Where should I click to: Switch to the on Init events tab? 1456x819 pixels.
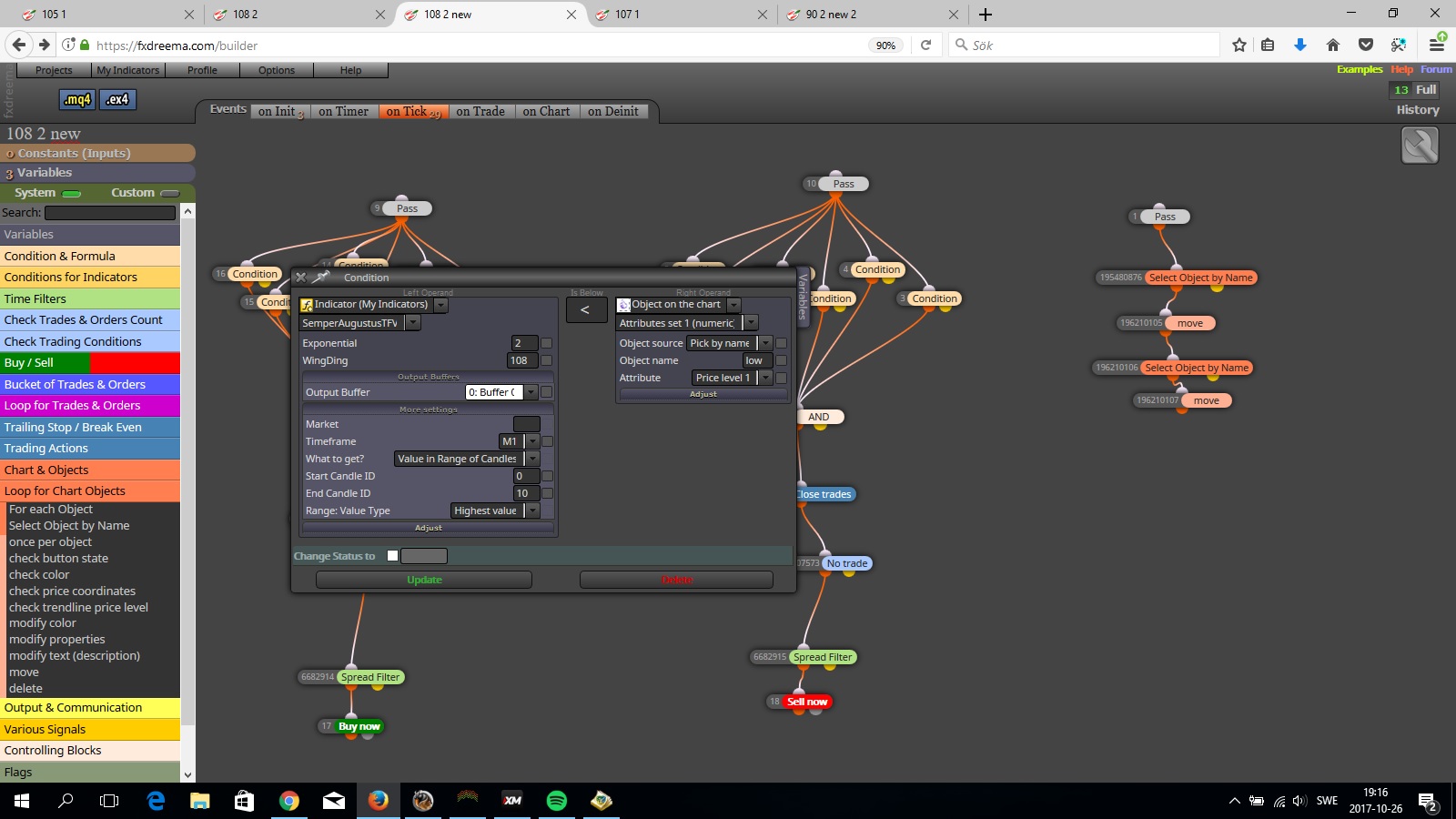pyautogui.click(x=280, y=111)
